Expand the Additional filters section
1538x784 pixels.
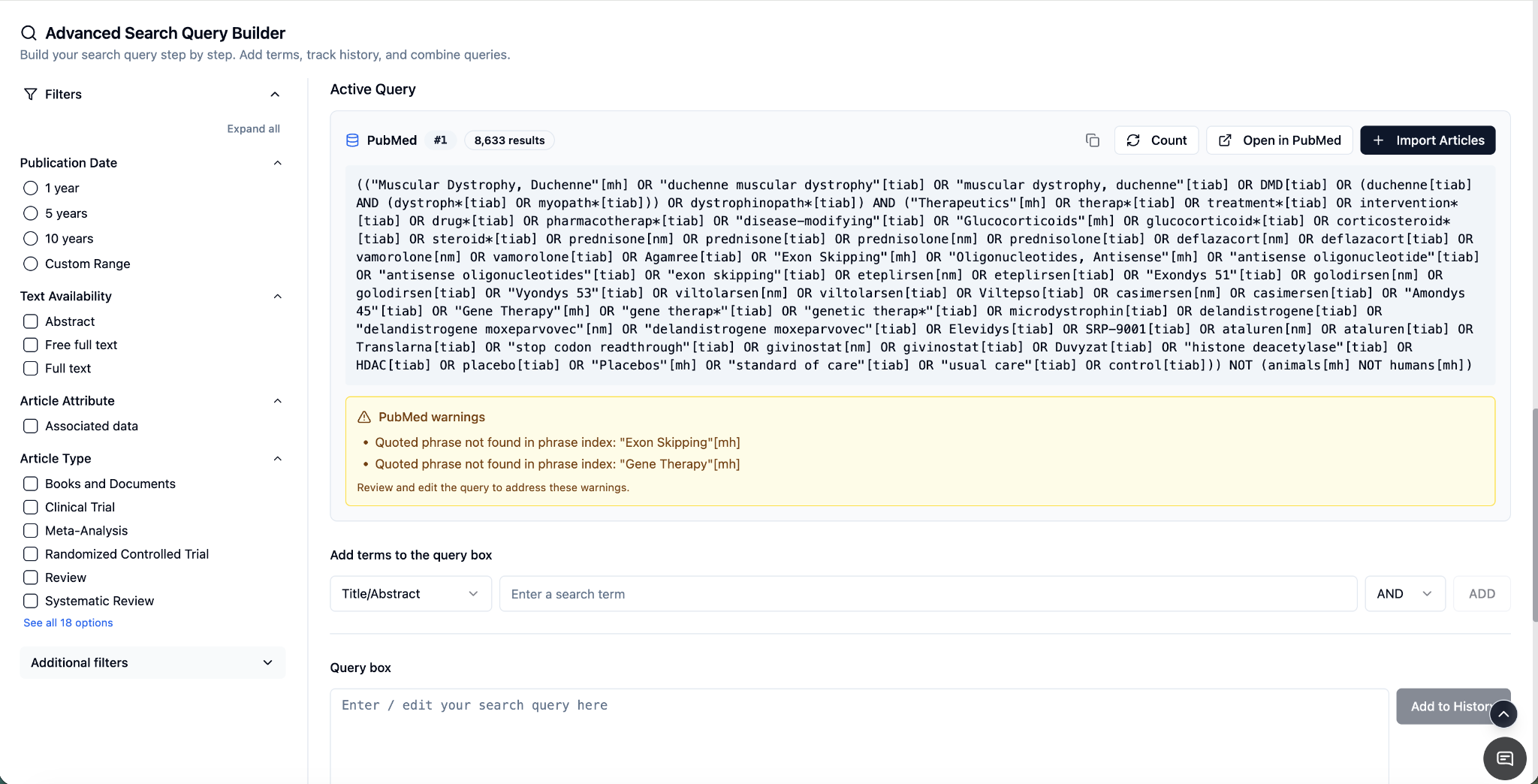[152, 662]
